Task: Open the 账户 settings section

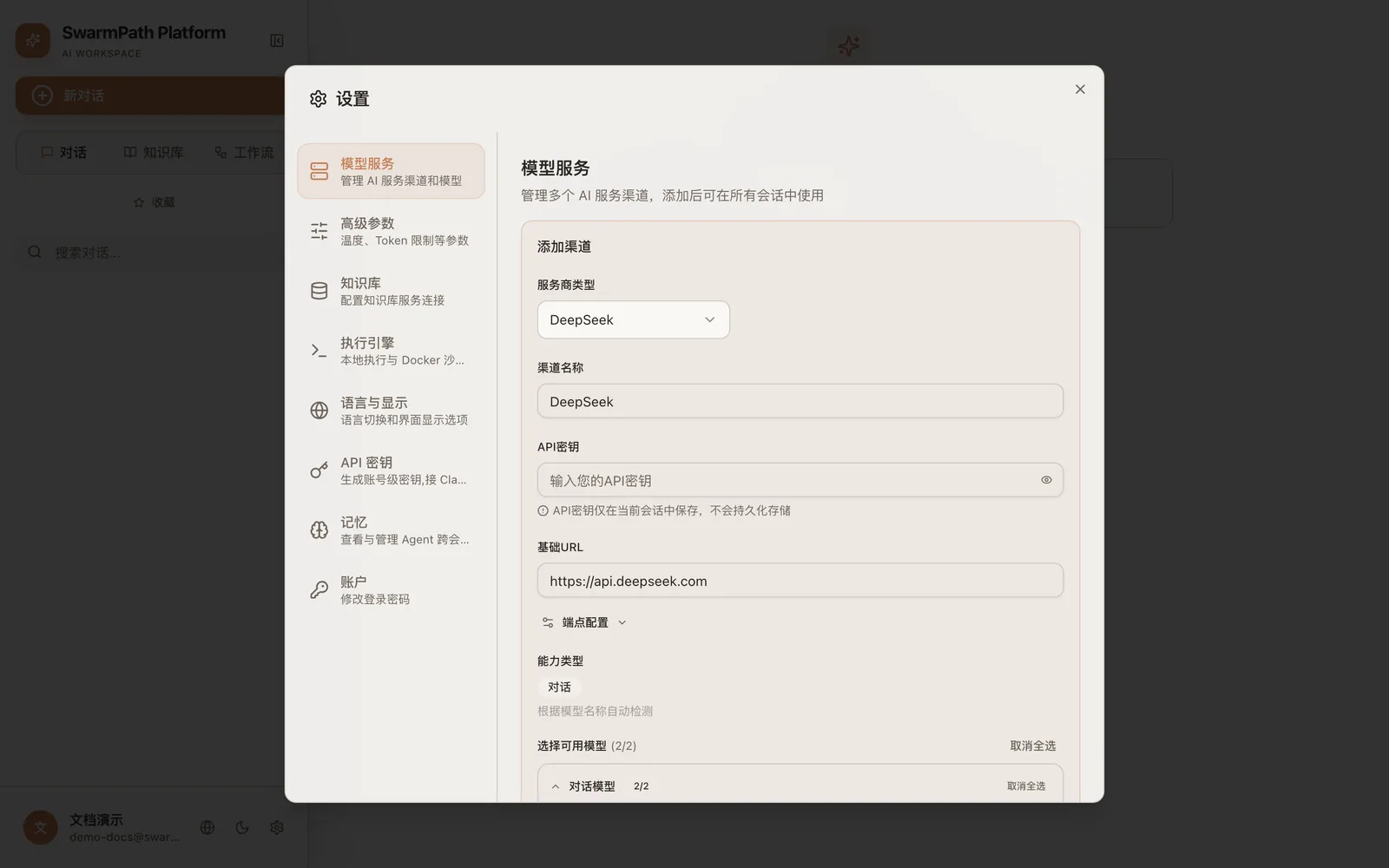Action: (x=391, y=590)
